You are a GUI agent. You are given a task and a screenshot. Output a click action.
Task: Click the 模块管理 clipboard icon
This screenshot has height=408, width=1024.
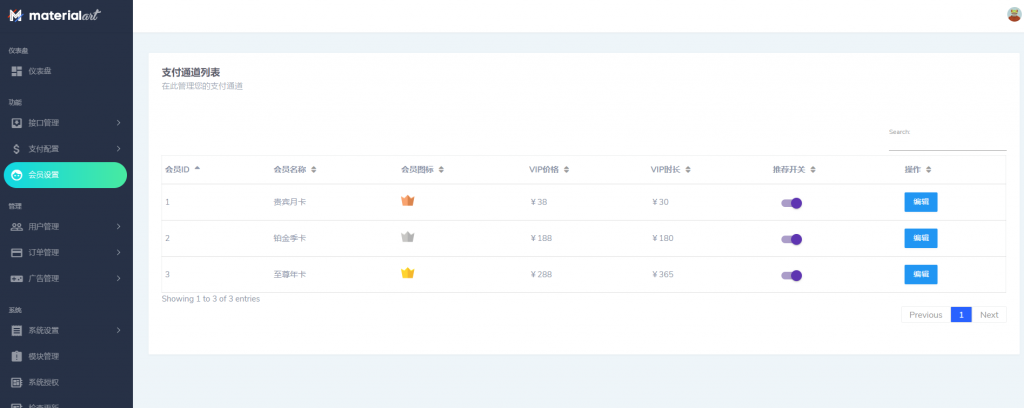17,356
